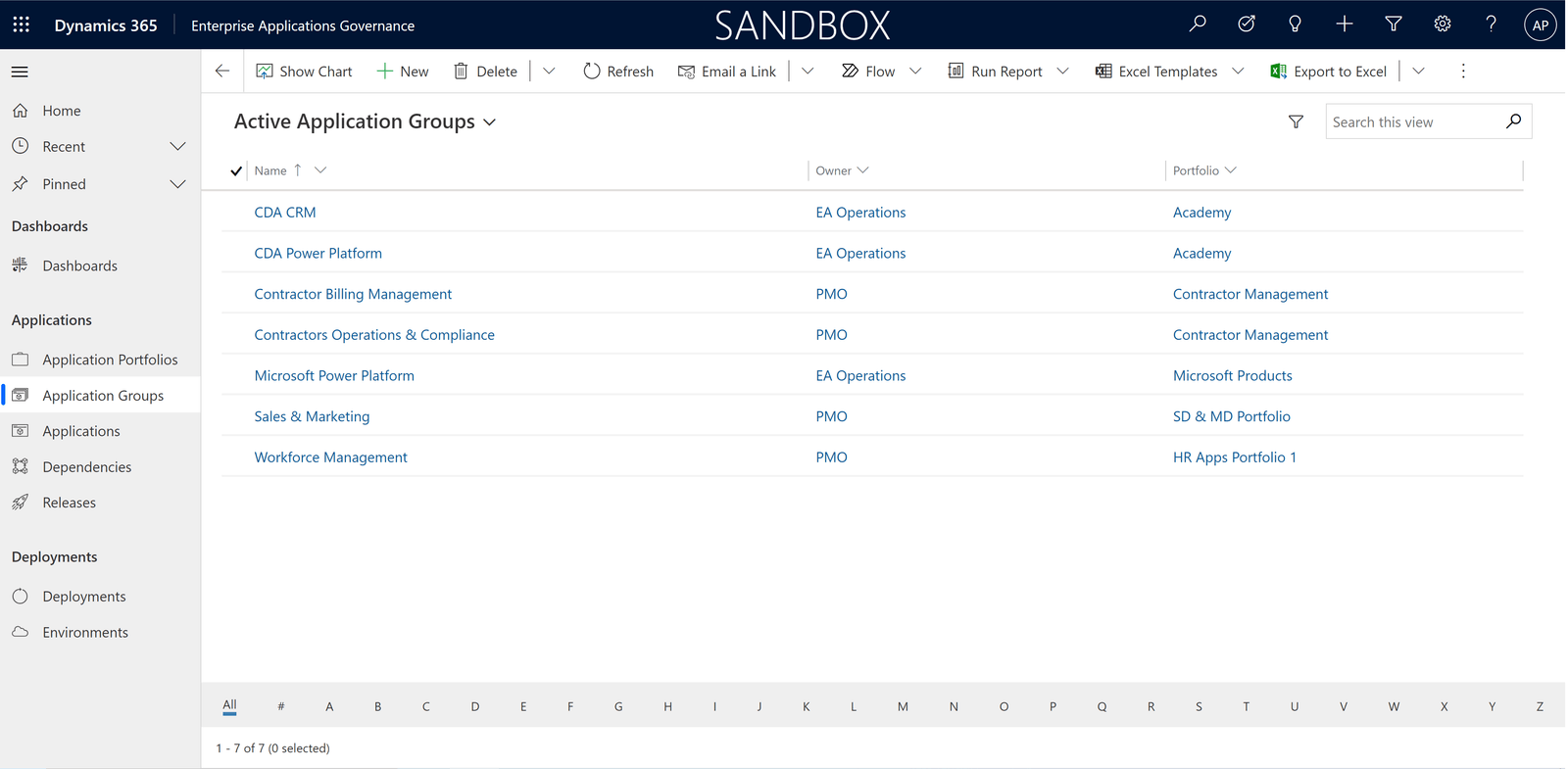Open the task flow checkmark-circle icon
This screenshot has width=1568, height=769.
[1247, 24]
